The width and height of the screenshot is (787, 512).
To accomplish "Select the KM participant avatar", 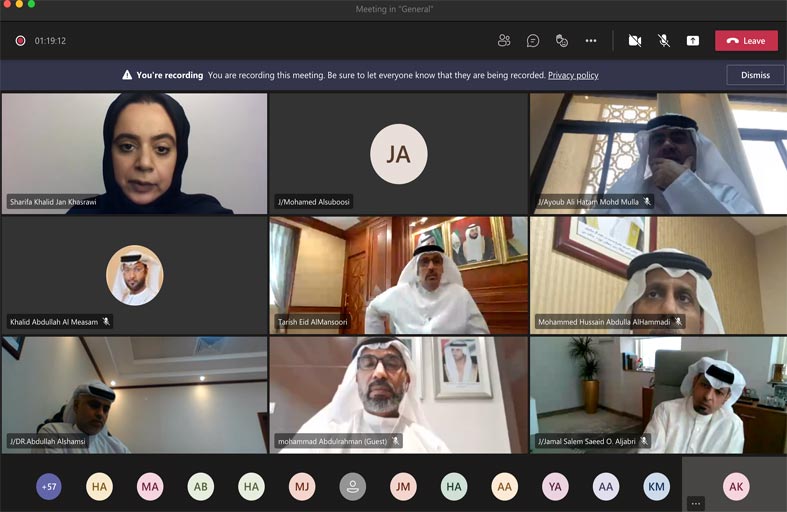I will pos(656,487).
